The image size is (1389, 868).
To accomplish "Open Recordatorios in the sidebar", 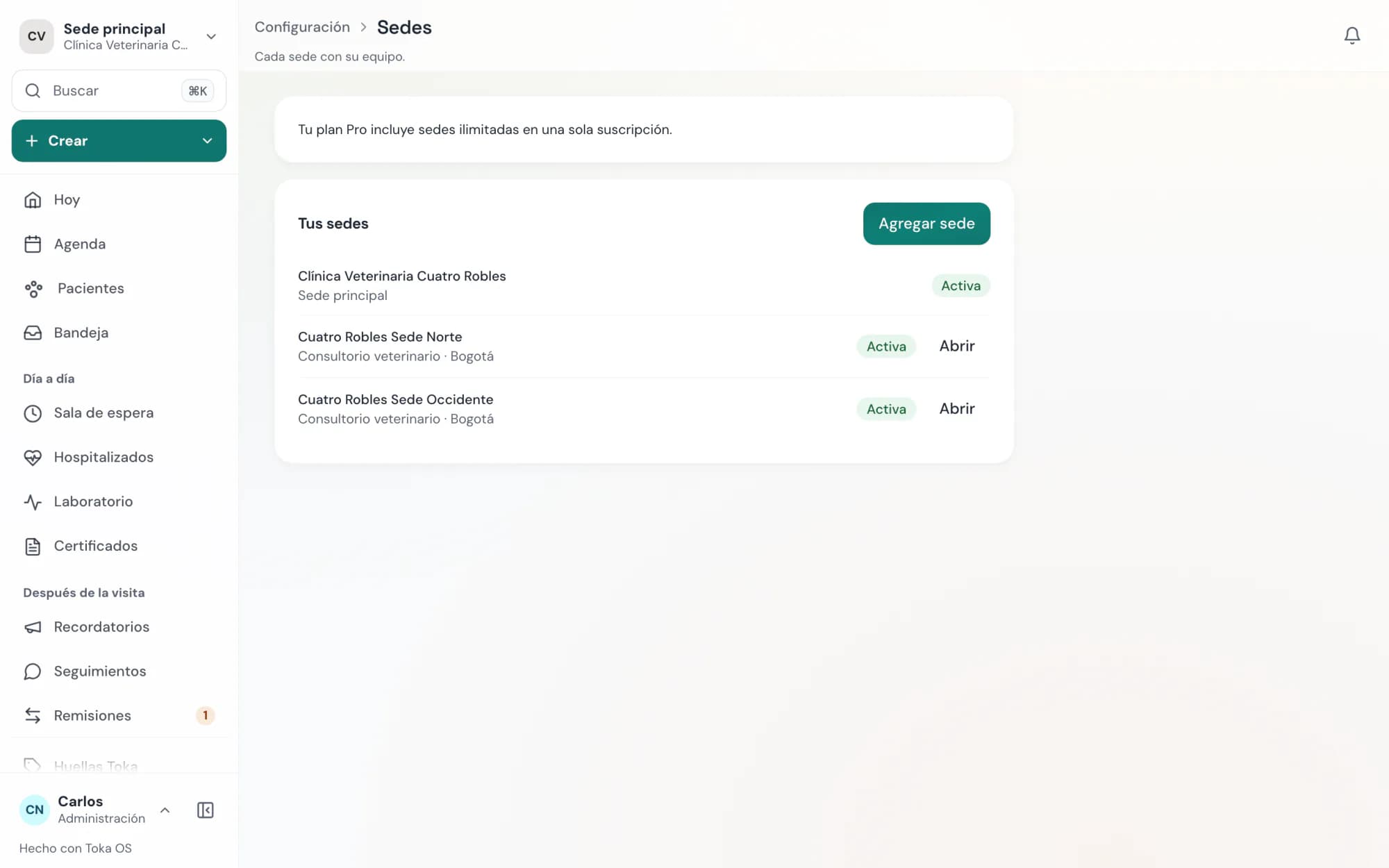I will 119,627.
